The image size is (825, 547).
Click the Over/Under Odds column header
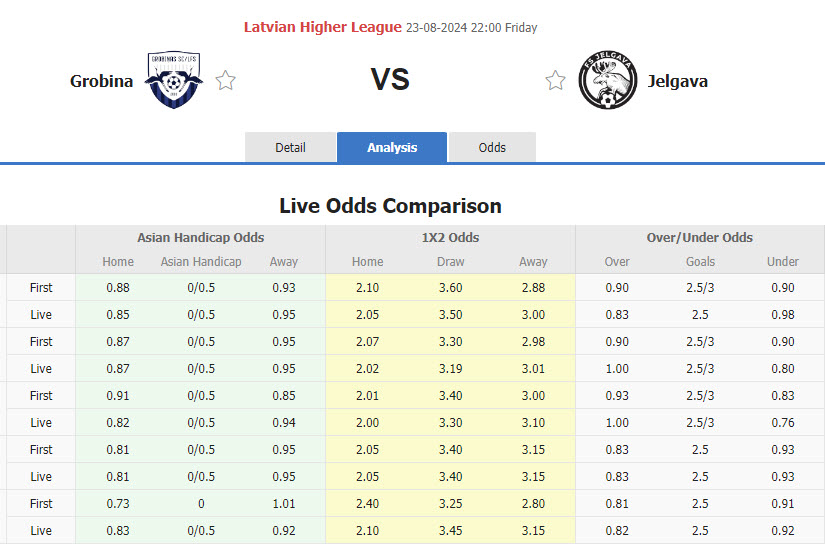[x=700, y=237]
